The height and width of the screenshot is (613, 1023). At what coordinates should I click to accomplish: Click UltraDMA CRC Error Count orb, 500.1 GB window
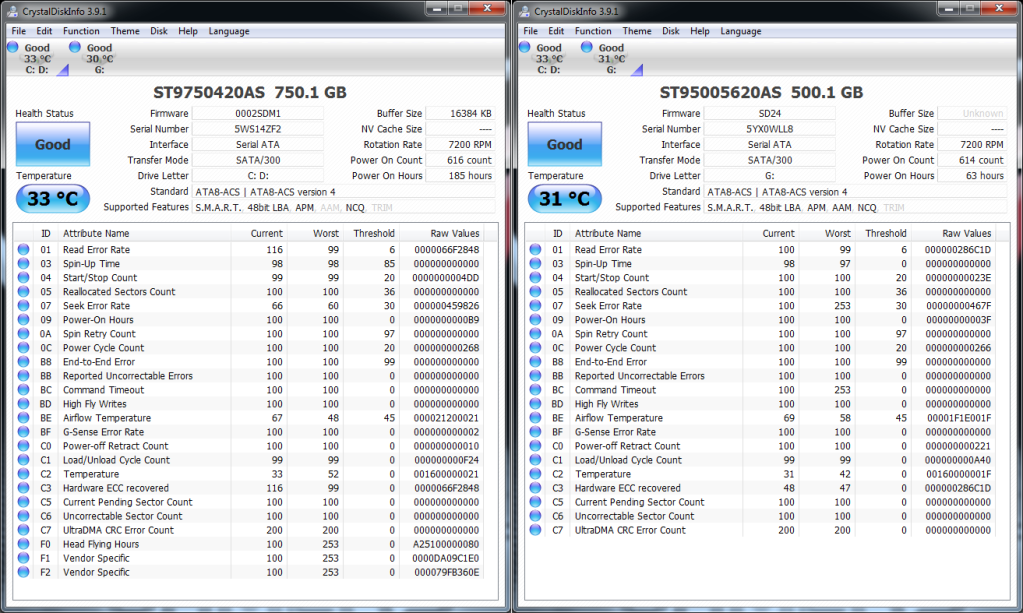pos(536,530)
